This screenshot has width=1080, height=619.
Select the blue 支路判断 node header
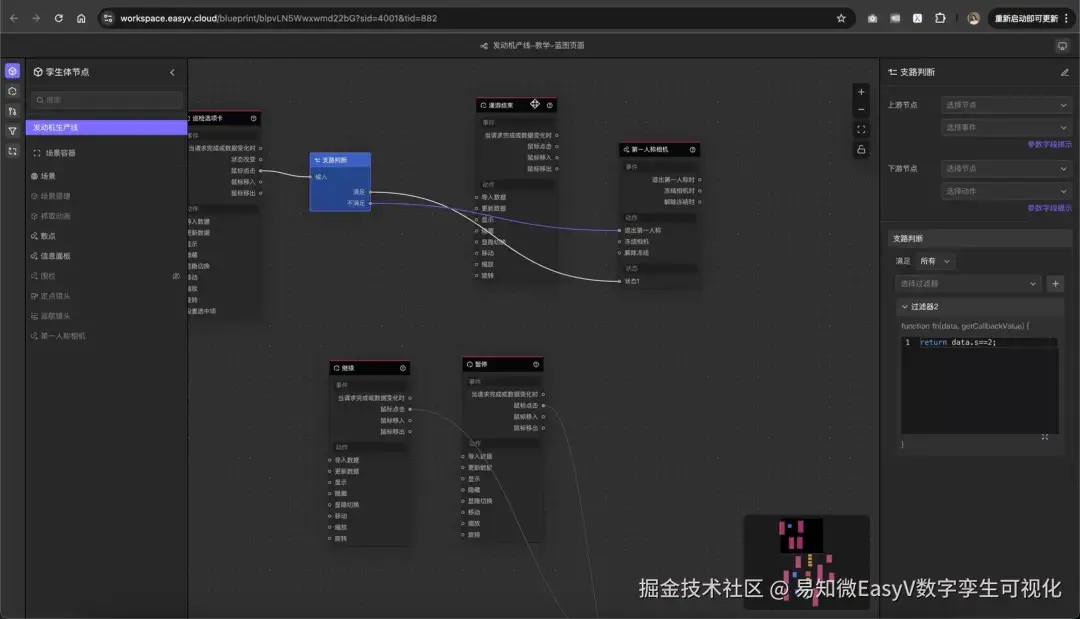coord(340,160)
